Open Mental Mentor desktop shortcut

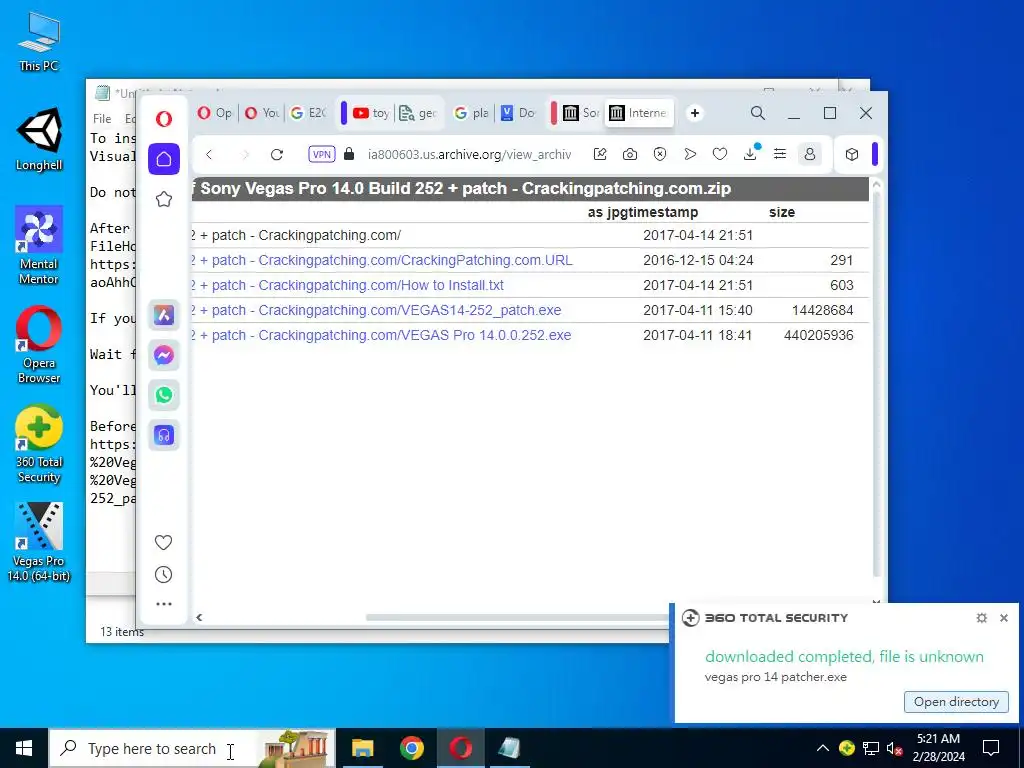[x=39, y=246]
